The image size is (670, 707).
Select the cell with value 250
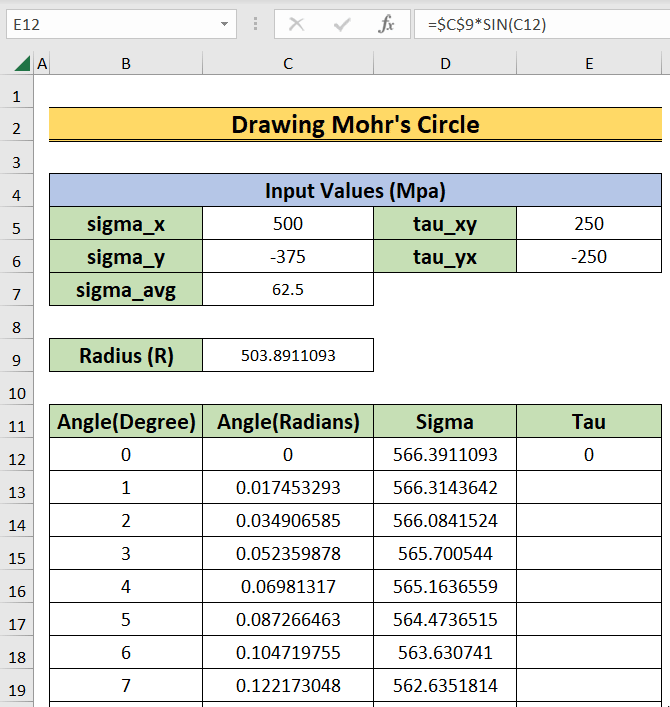tap(589, 224)
